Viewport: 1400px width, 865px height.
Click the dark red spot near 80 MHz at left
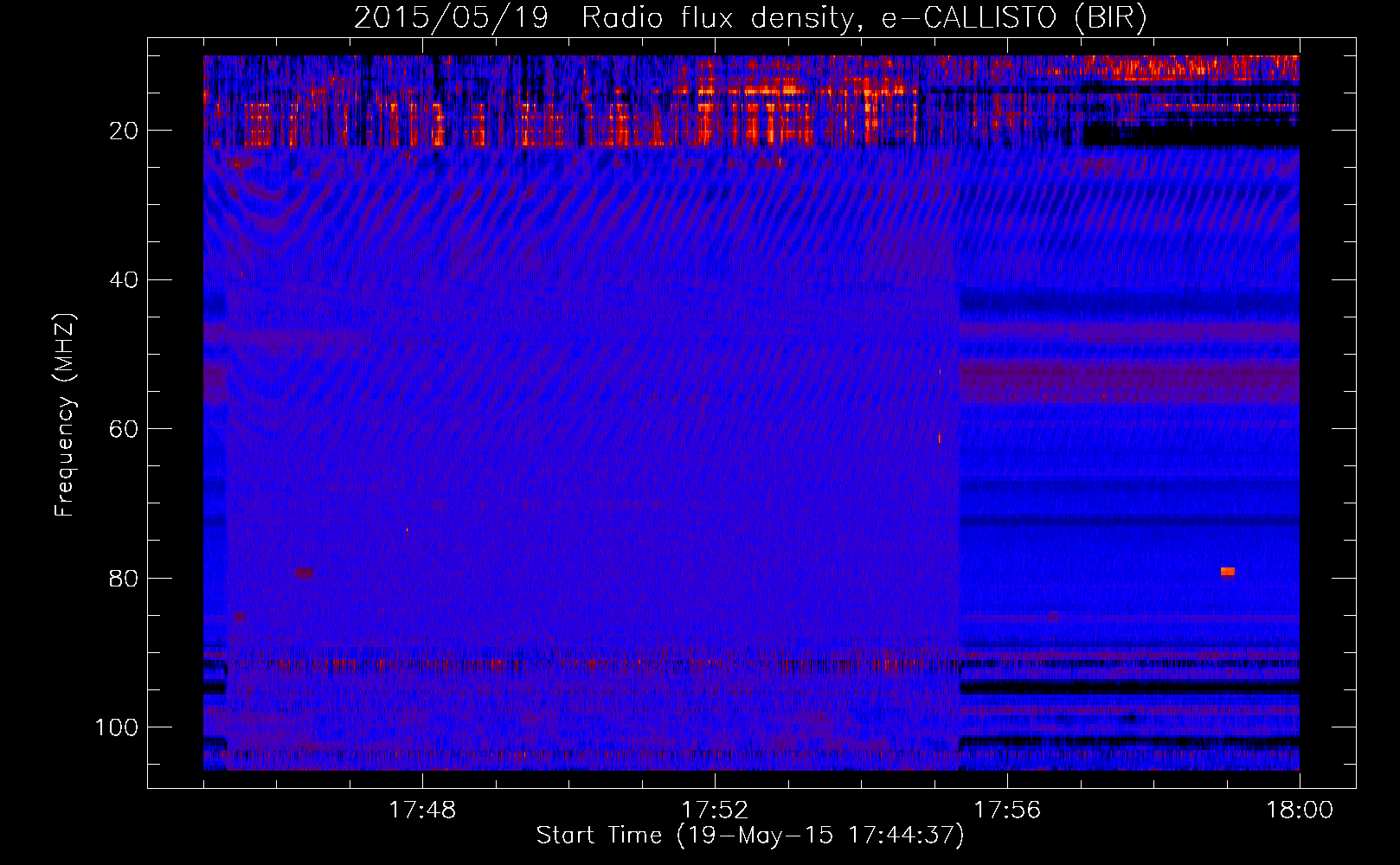point(303,572)
